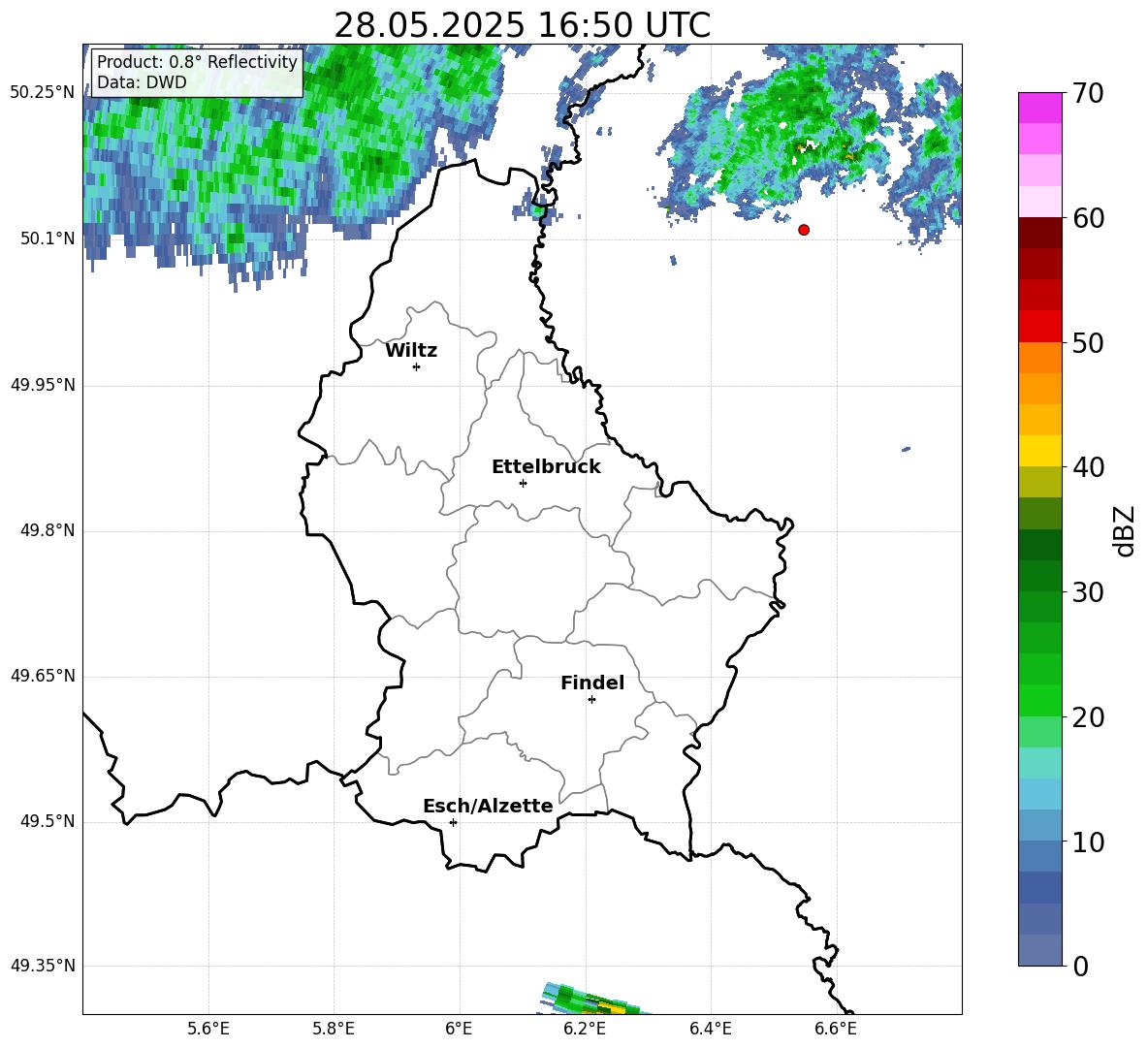Viewport: 1148px width, 1048px height.
Task: Click the dark red colorbar swatch below 60
Action: (1040, 233)
